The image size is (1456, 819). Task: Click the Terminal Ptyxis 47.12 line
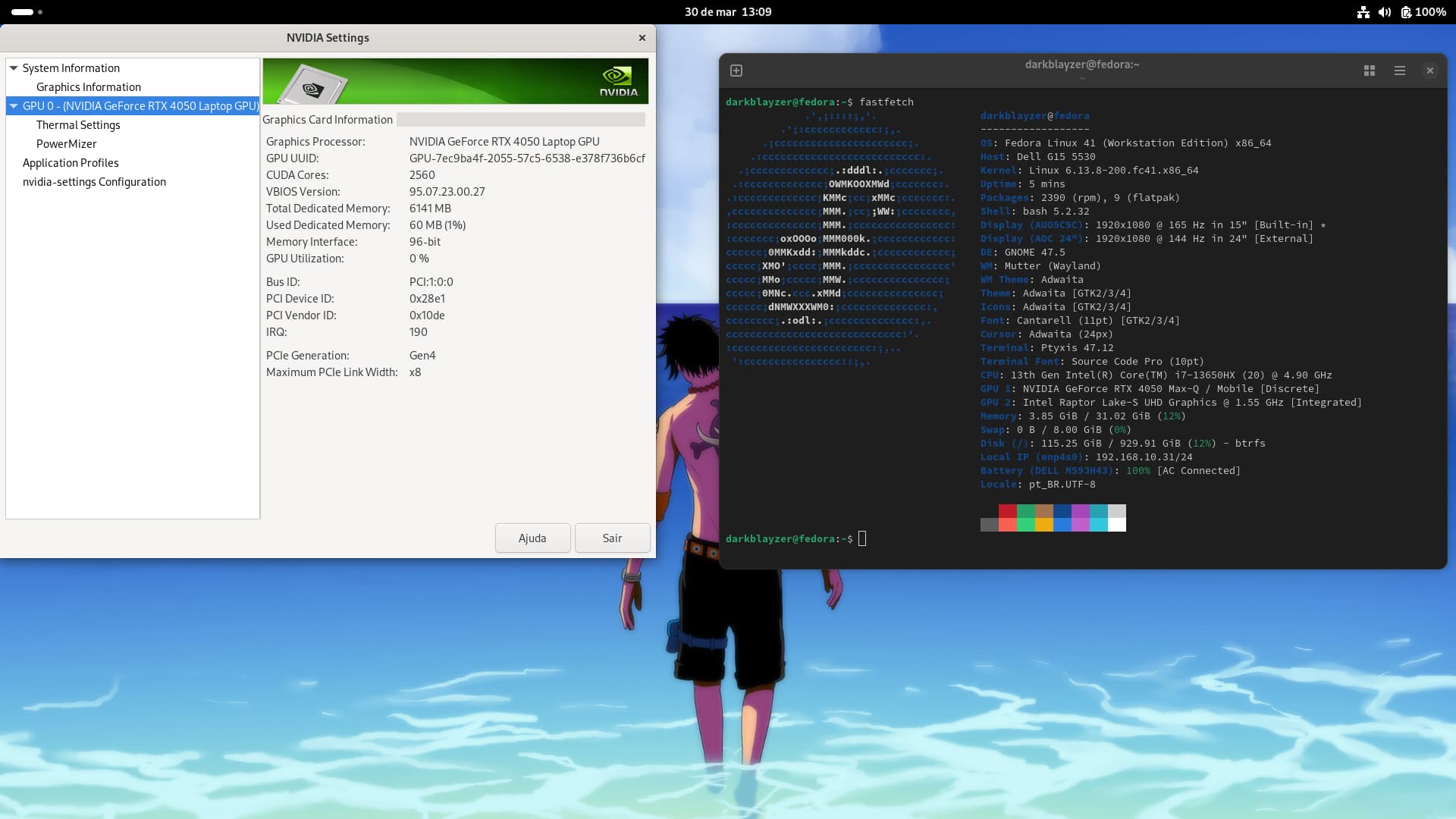[x=1046, y=348]
